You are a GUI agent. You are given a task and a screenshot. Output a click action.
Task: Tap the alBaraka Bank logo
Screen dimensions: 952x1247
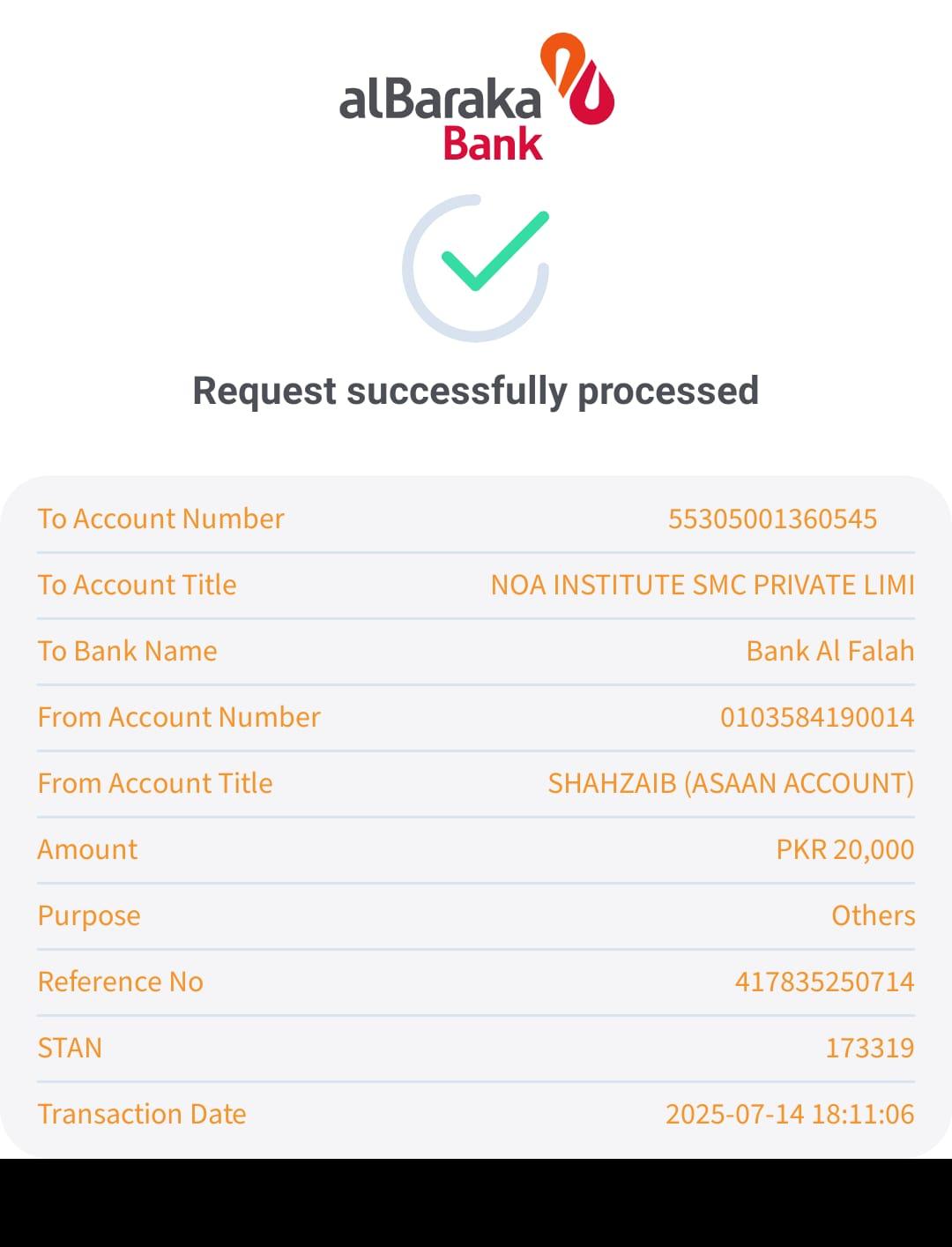476,97
